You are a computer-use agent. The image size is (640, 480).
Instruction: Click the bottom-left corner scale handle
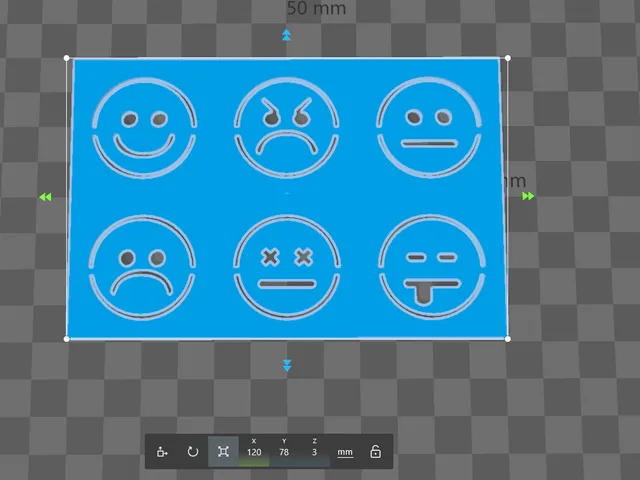click(67, 339)
